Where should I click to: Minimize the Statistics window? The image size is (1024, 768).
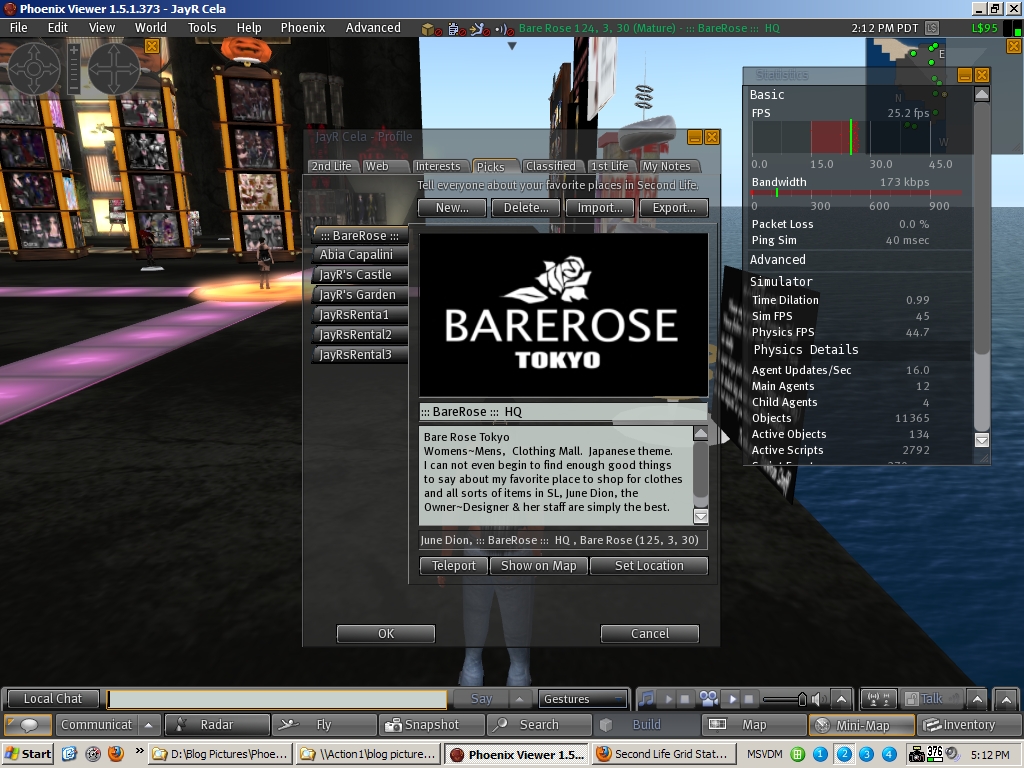[x=965, y=75]
